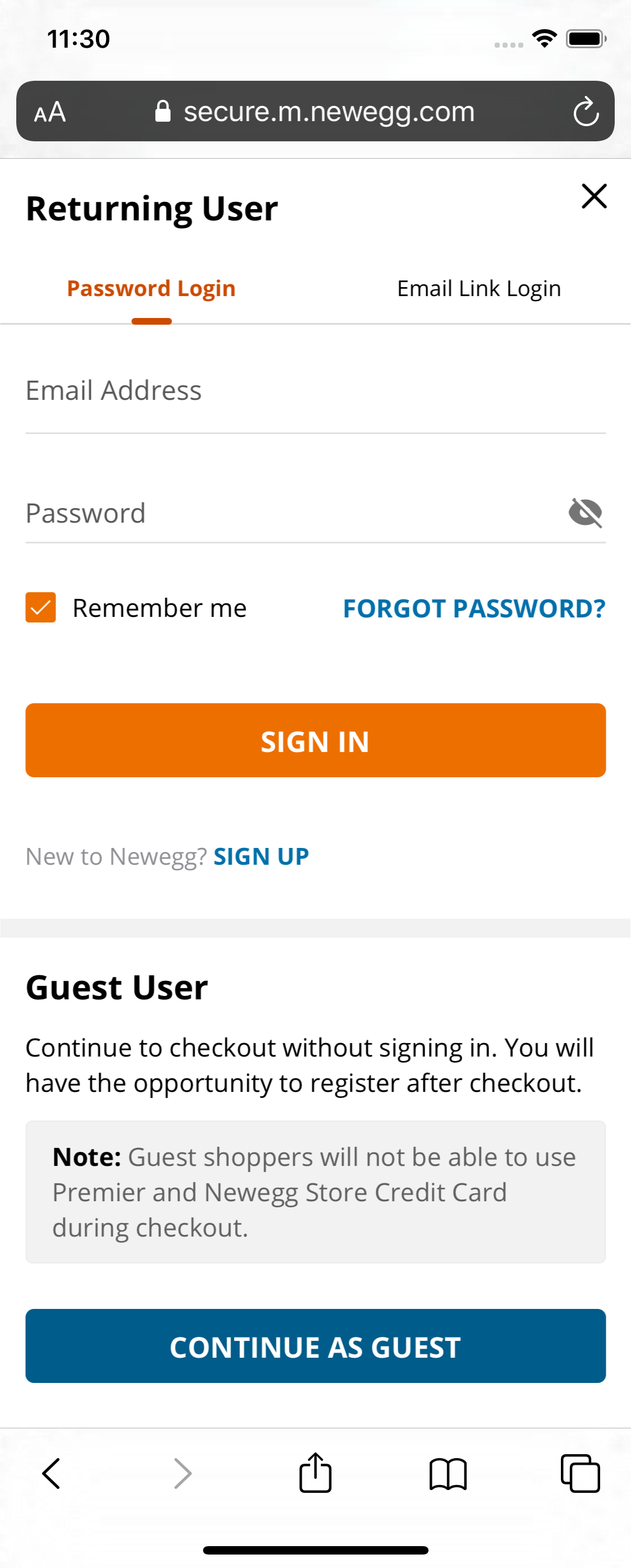Open the tab switcher in Safari
The image size is (631, 1568).
579,1474
